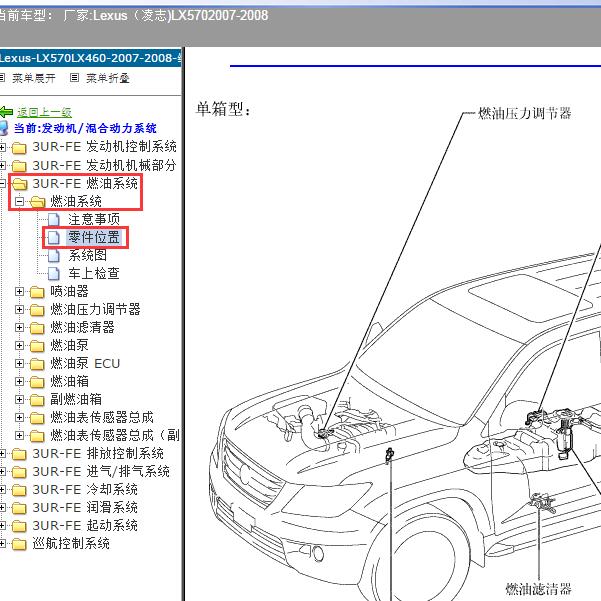
Task: Click the folder icon for 3UR-FE 润滑系统
Action: tap(19, 508)
